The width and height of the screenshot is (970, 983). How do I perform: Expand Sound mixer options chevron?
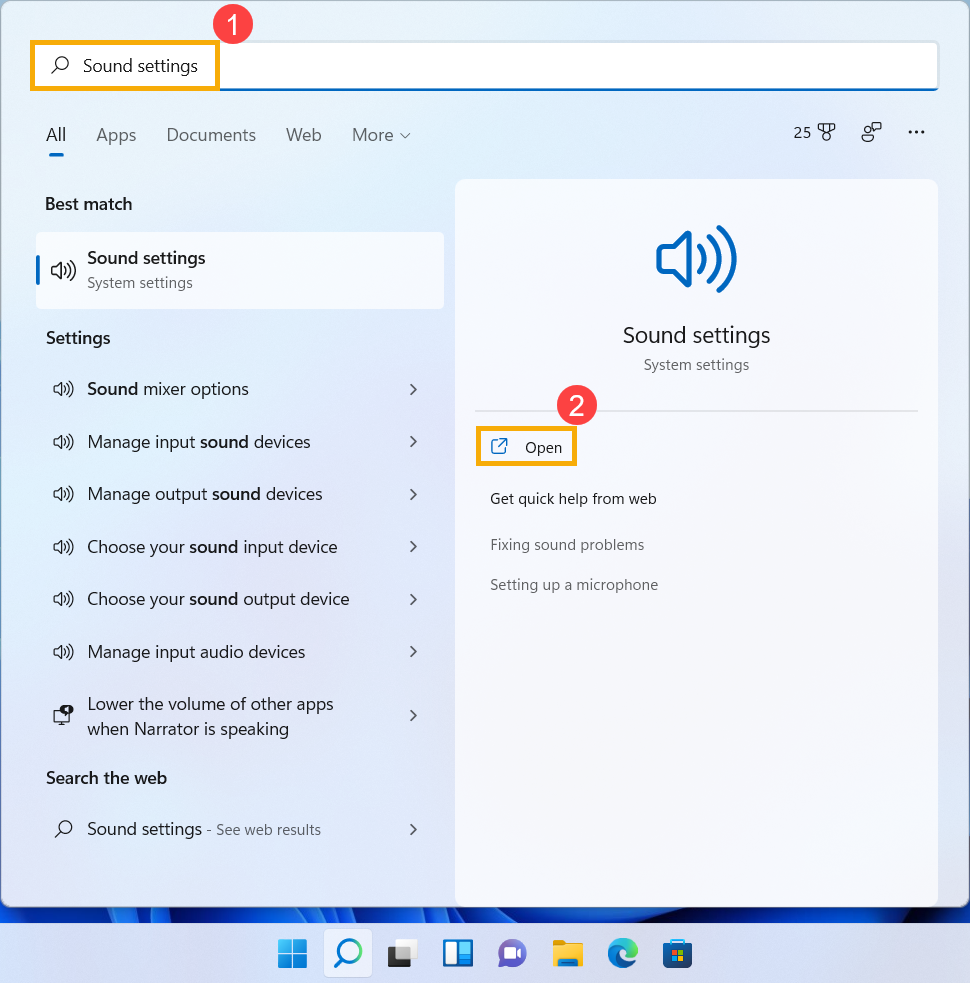[x=413, y=389]
